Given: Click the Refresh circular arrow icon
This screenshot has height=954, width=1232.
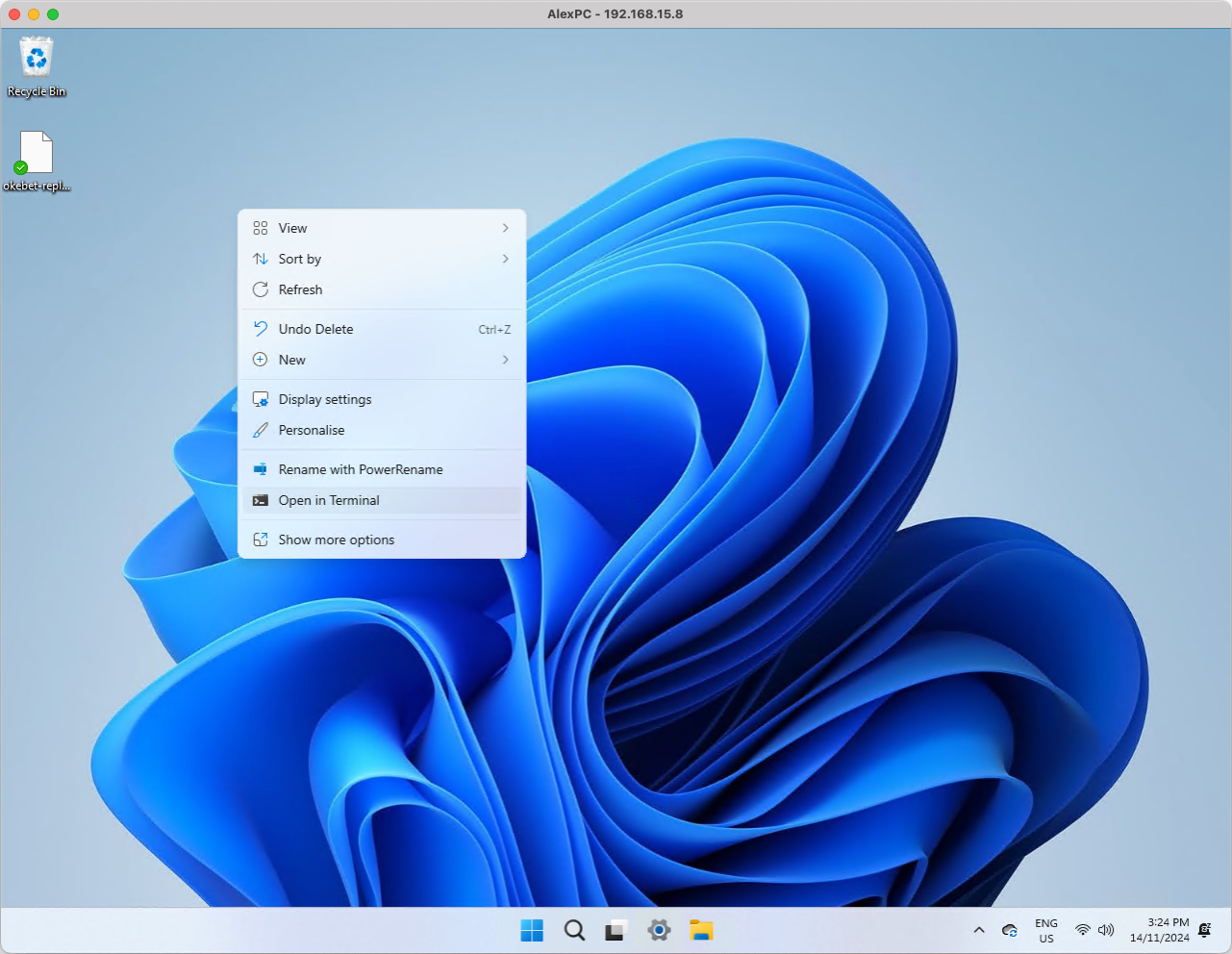Looking at the screenshot, I should point(260,289).
